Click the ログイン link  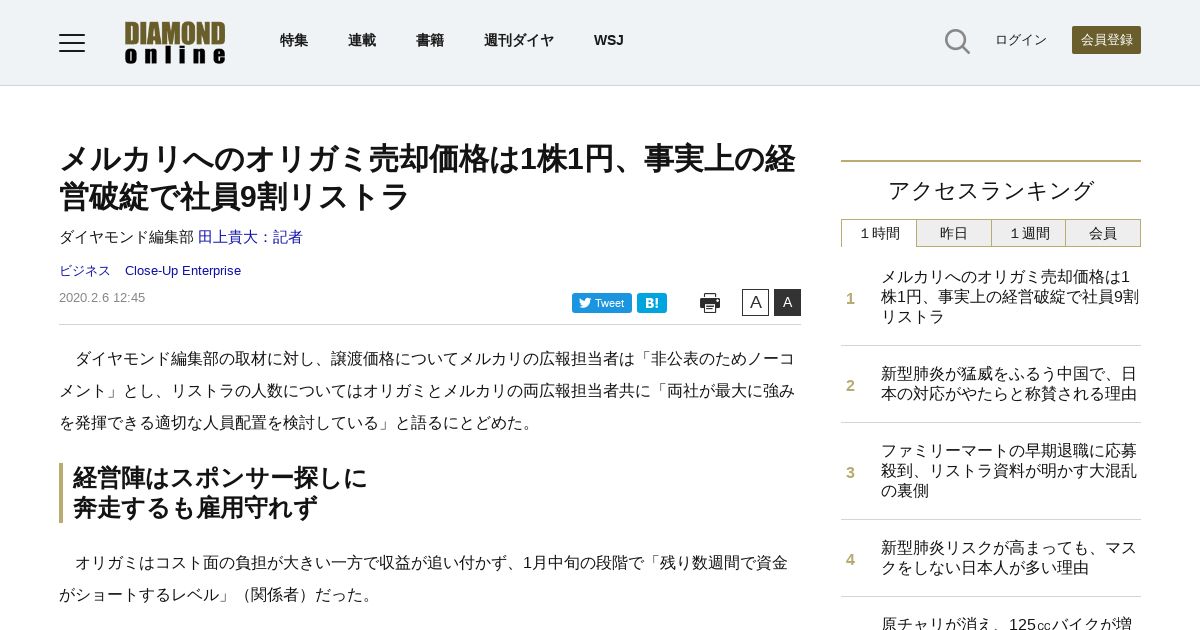click(1021, 40)
